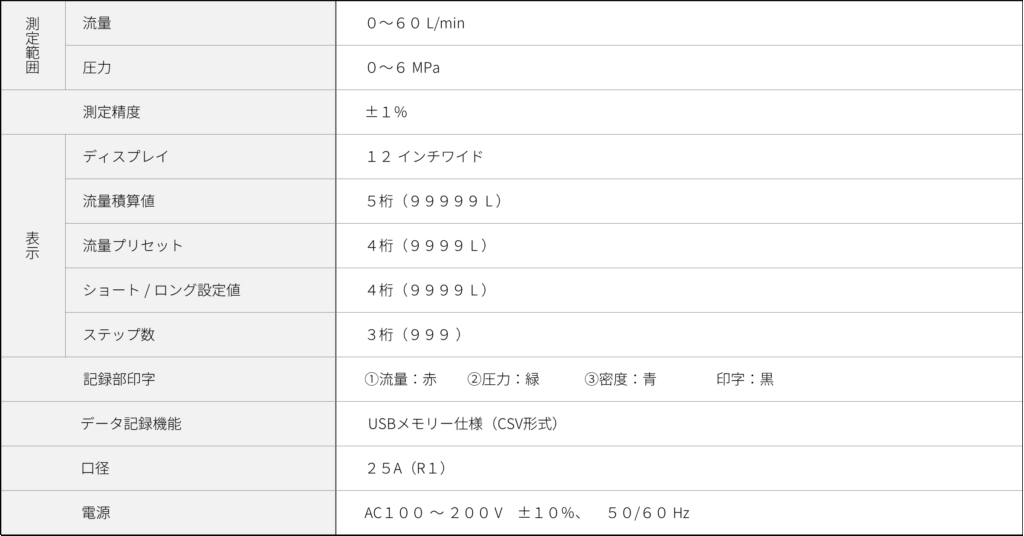Click the ショート / ロング設定値 label
1024x536 pixels.
coord(161,290)
